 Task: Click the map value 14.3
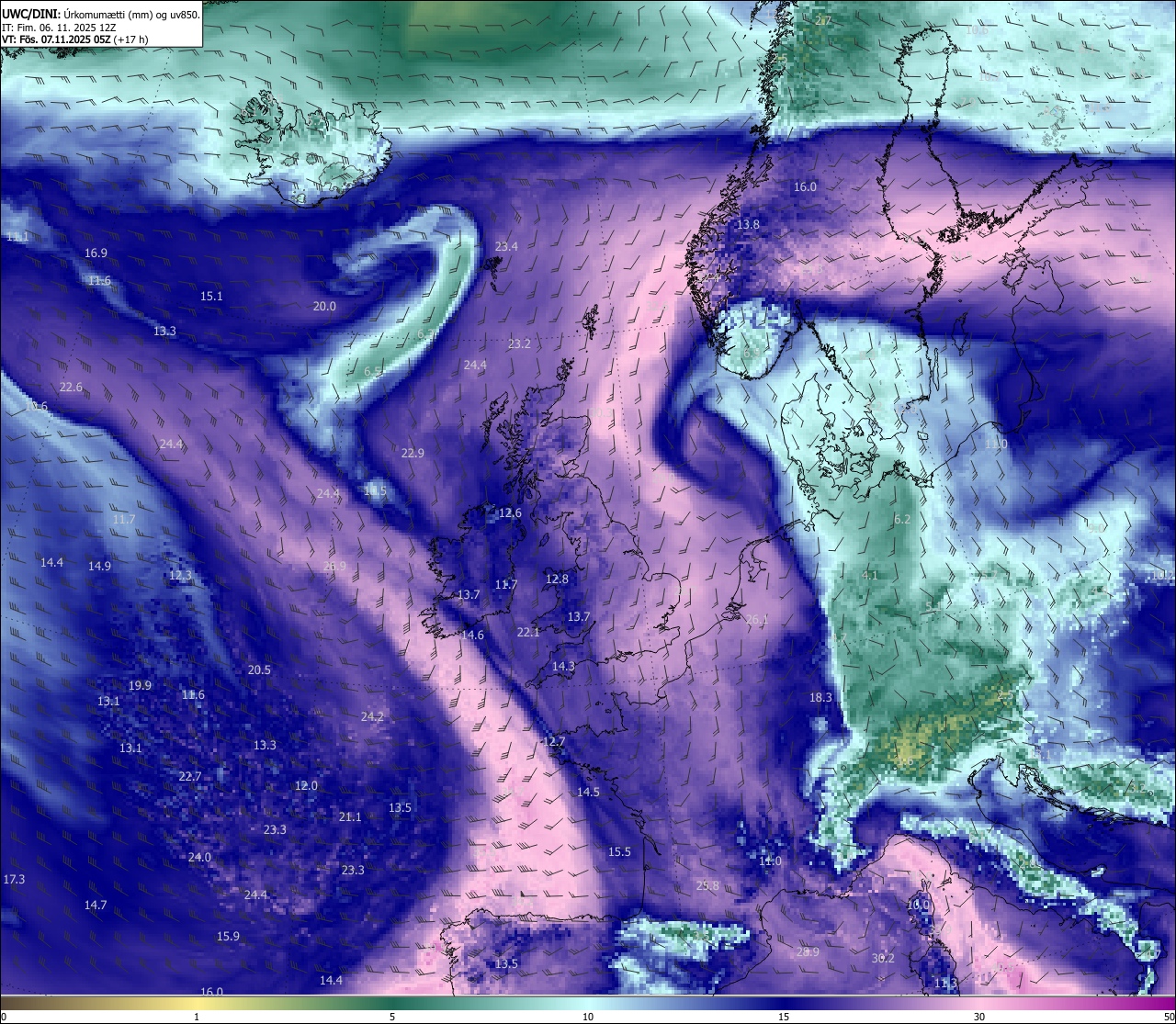pyautogui.click(x=563, y=667)
